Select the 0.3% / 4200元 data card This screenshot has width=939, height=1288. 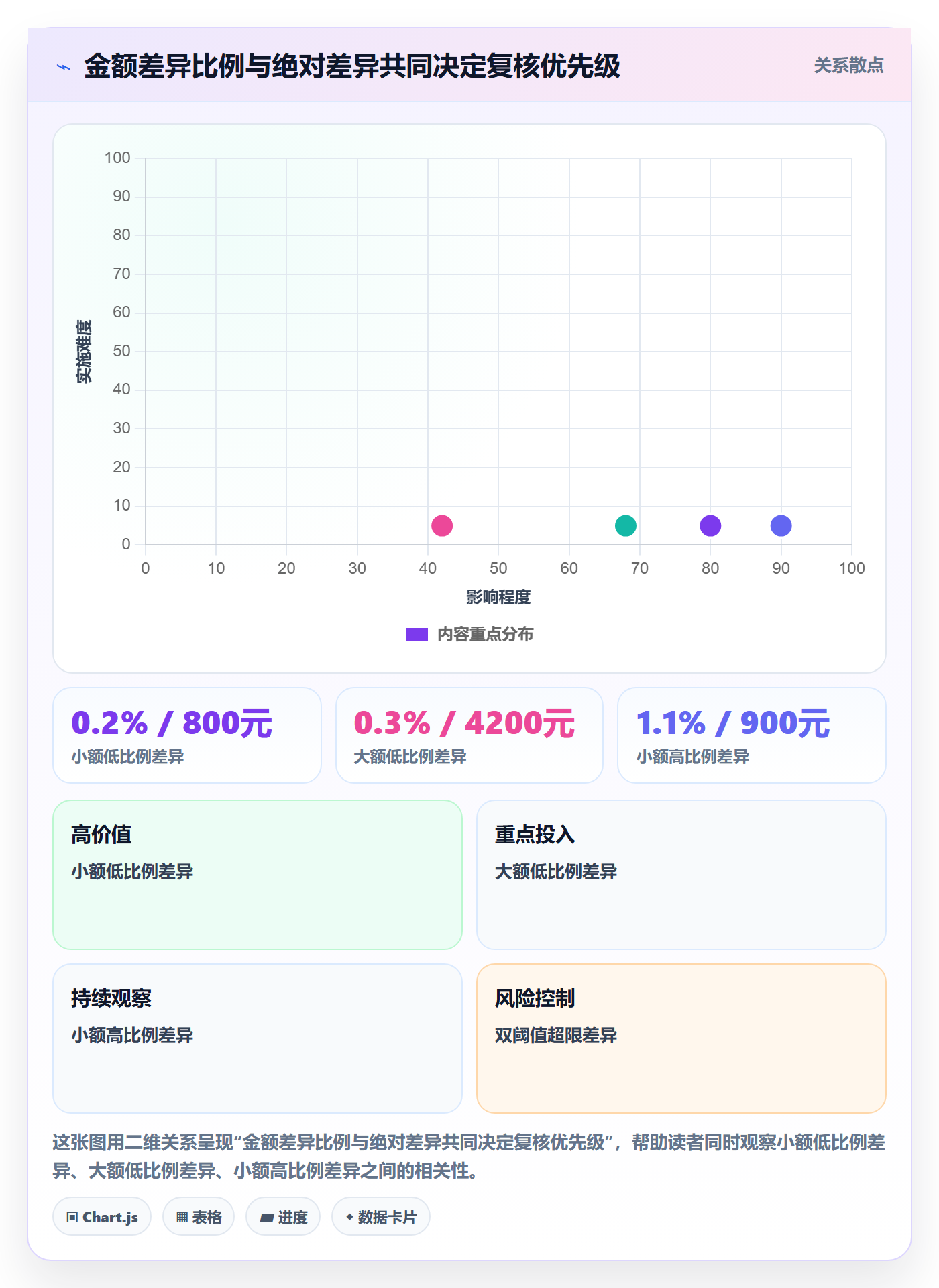(469, 735)
